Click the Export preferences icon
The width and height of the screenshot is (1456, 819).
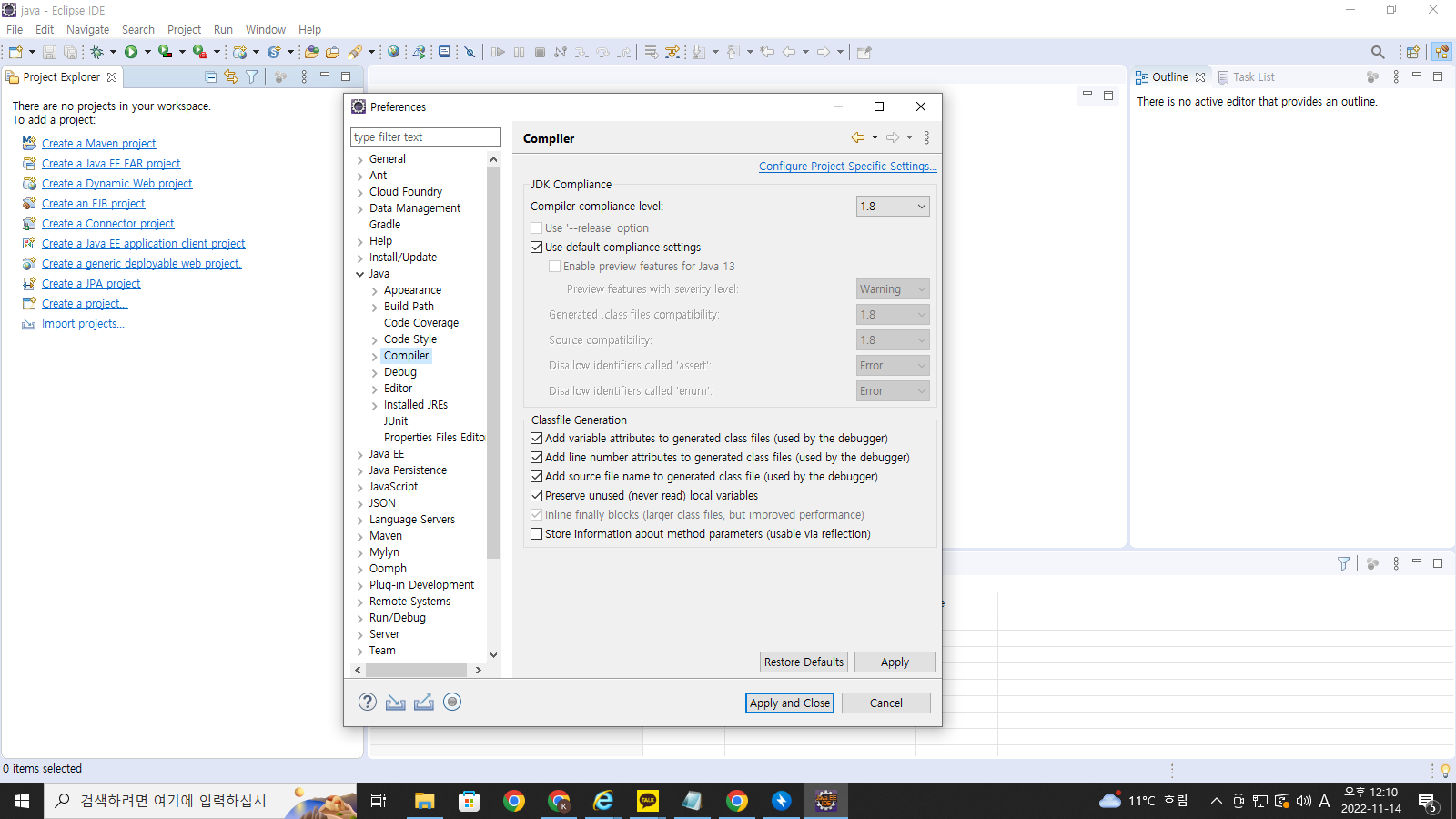pyautogui.click(x=424, y=702)
